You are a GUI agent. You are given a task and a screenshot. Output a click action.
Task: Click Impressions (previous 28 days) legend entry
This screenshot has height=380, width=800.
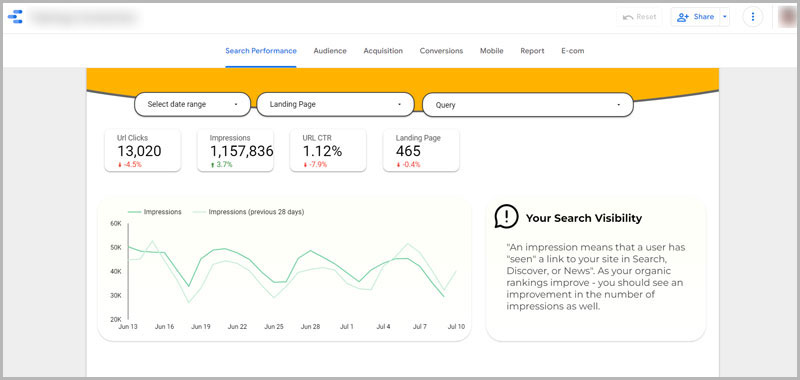pos(248,212)
